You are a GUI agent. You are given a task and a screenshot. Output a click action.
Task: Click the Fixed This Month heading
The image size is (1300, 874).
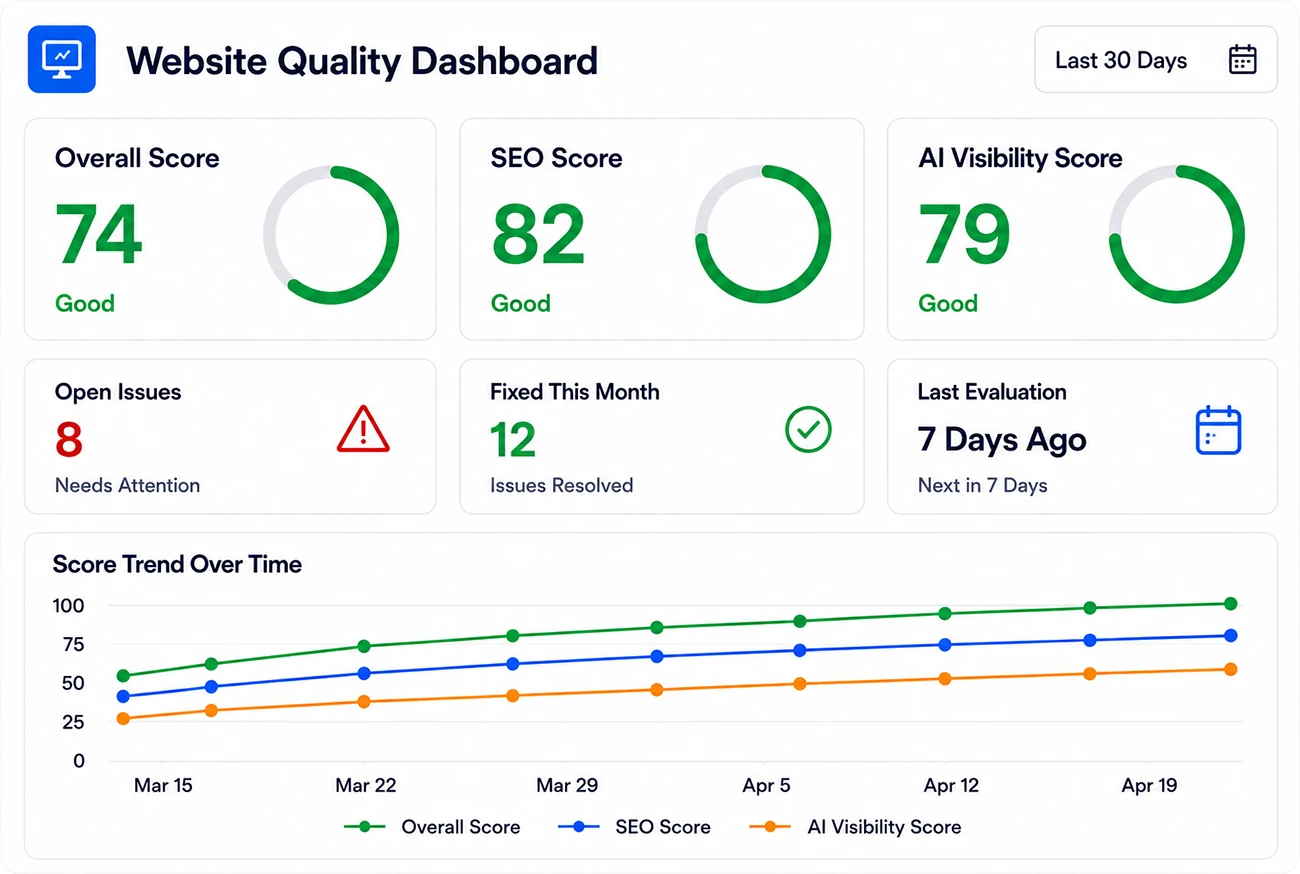coord(575,392)
